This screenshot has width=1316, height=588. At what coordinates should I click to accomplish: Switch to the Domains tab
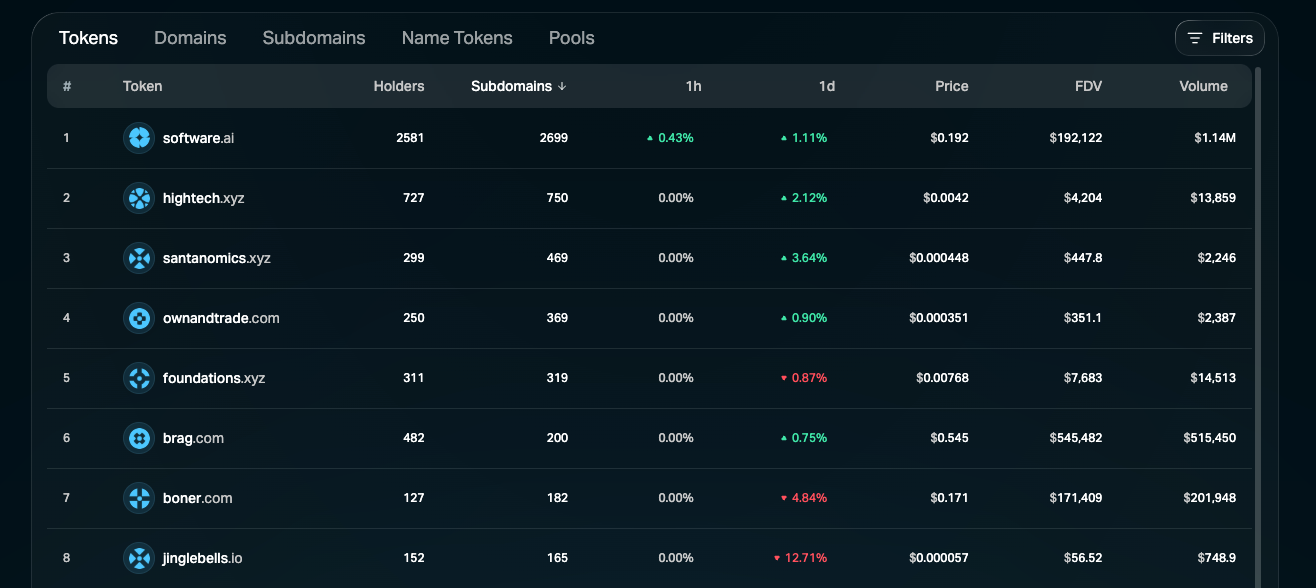[190, 38]
